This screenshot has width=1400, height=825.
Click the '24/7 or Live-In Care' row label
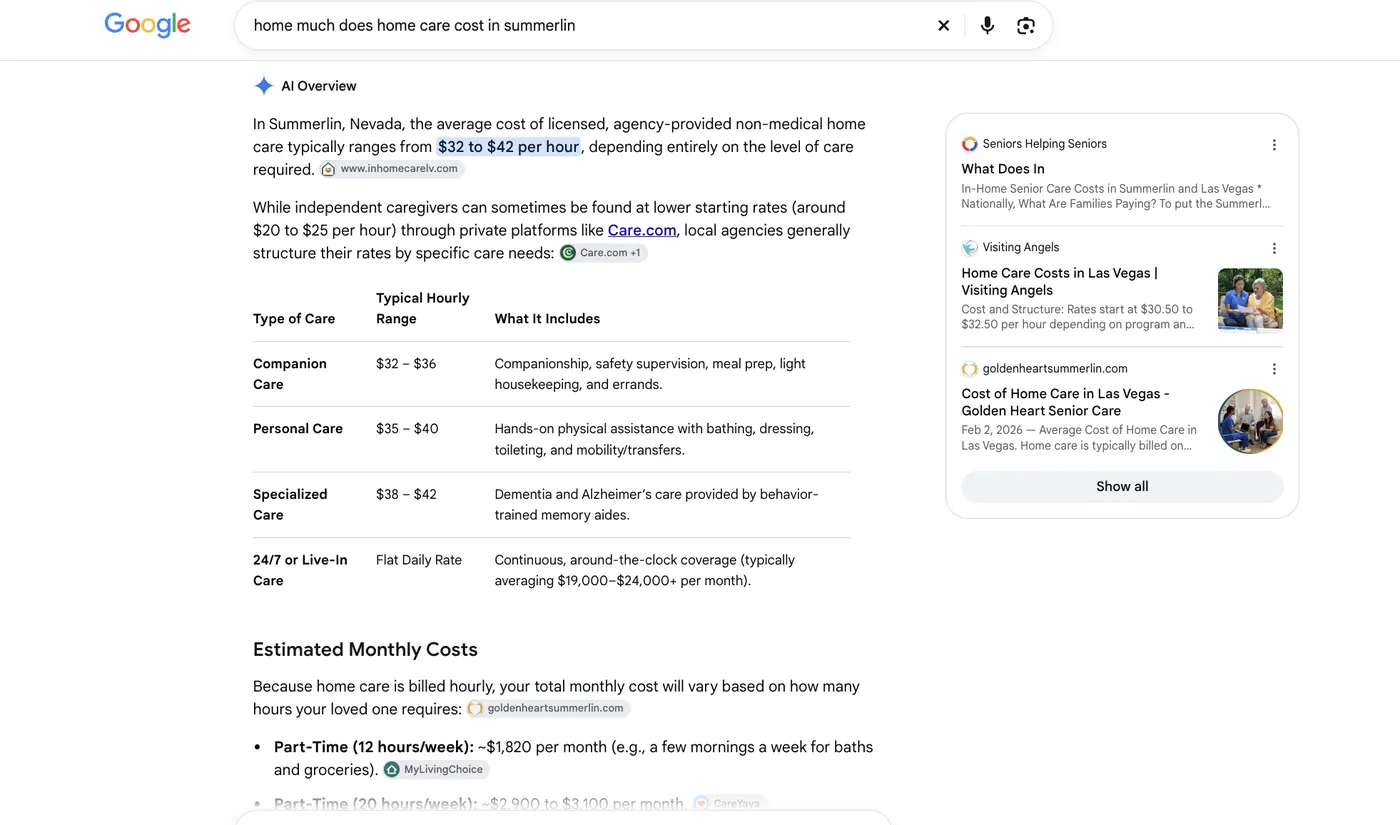(x=300, y=570)
